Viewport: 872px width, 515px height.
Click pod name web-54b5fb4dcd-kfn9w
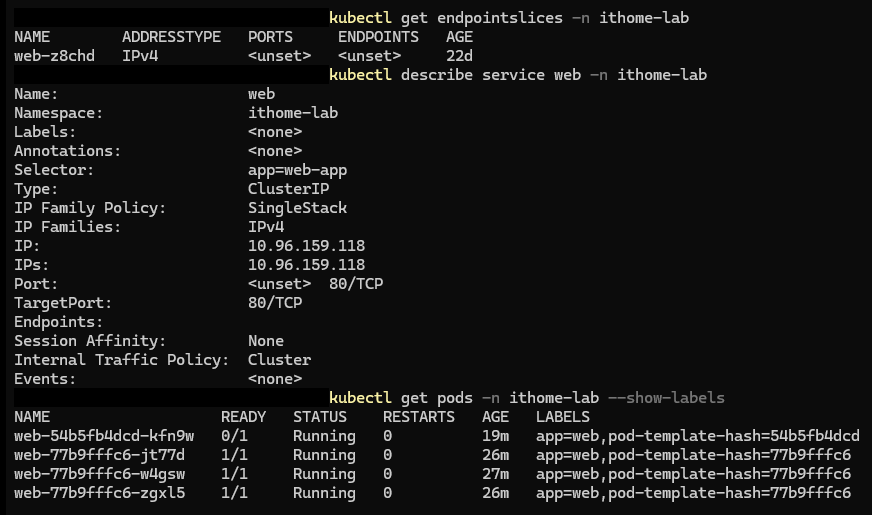104,436
